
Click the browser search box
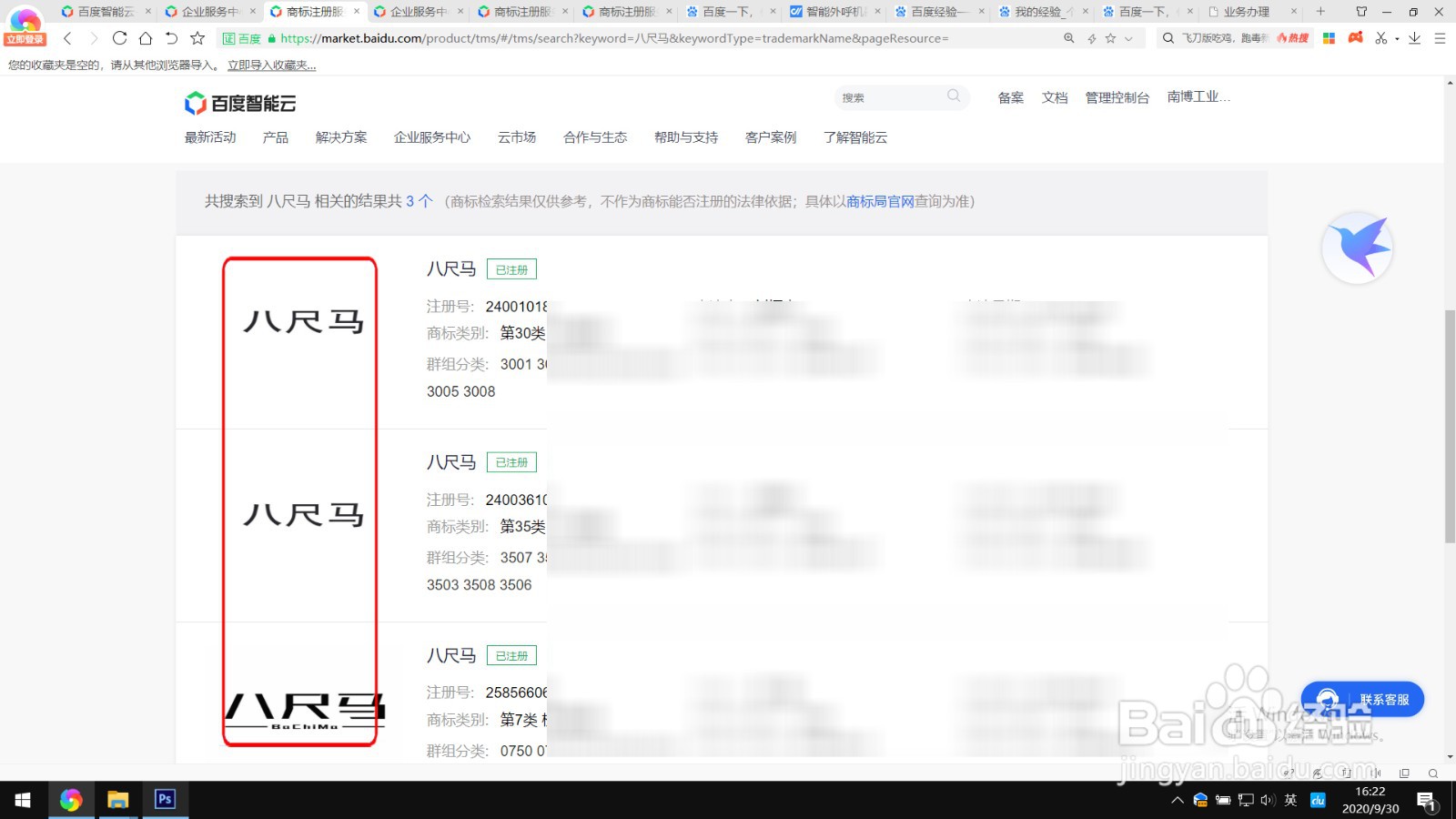[1226, 38]
